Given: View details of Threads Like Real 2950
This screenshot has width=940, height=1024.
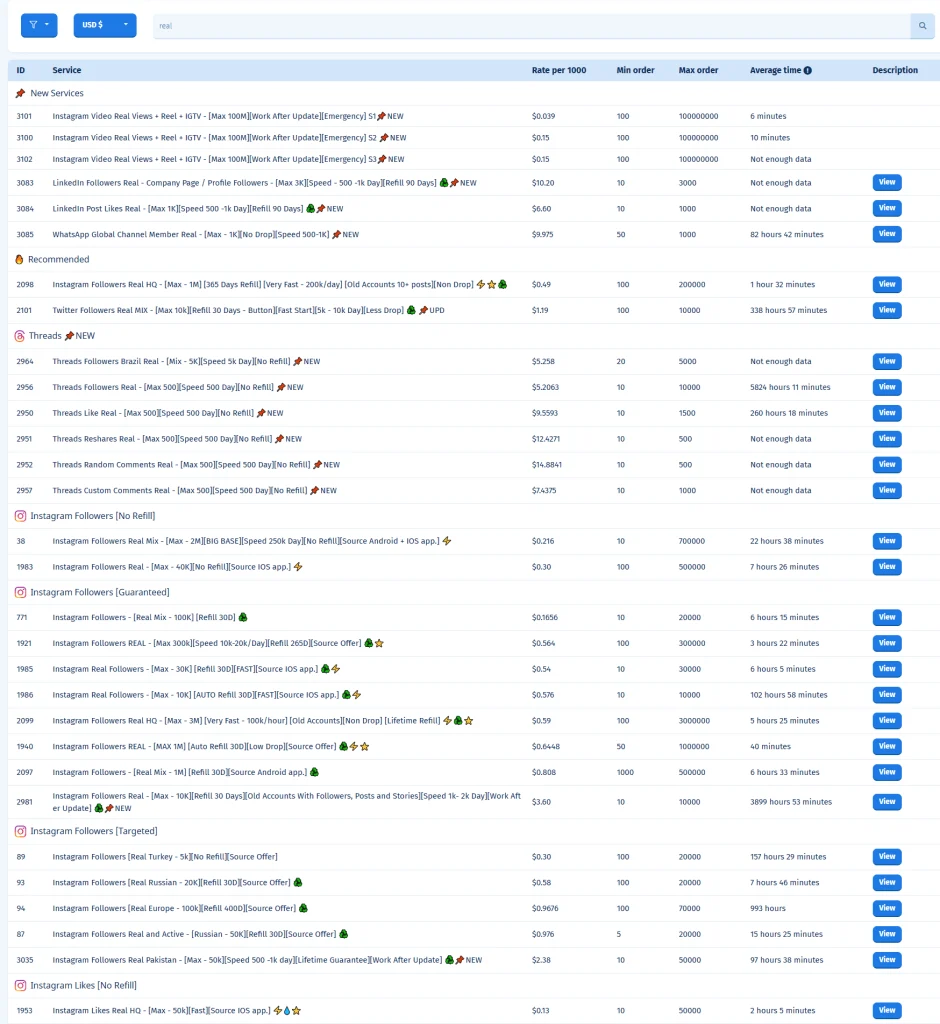Looking at the screenshot, I should (x=887, y=413).
